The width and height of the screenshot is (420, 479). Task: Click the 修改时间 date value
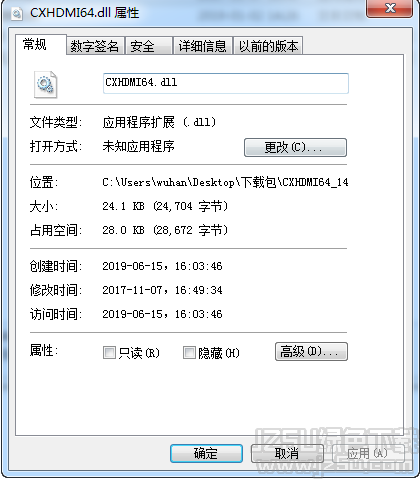(162, 290)
